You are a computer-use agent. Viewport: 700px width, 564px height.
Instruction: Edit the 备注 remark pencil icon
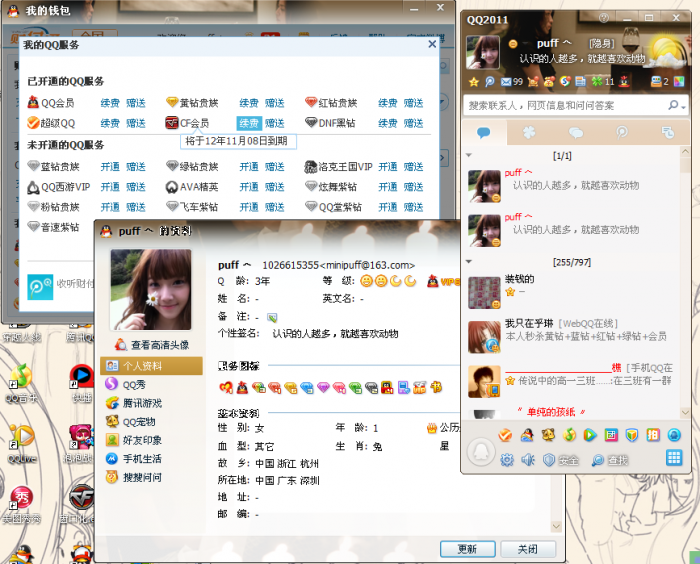272,318
